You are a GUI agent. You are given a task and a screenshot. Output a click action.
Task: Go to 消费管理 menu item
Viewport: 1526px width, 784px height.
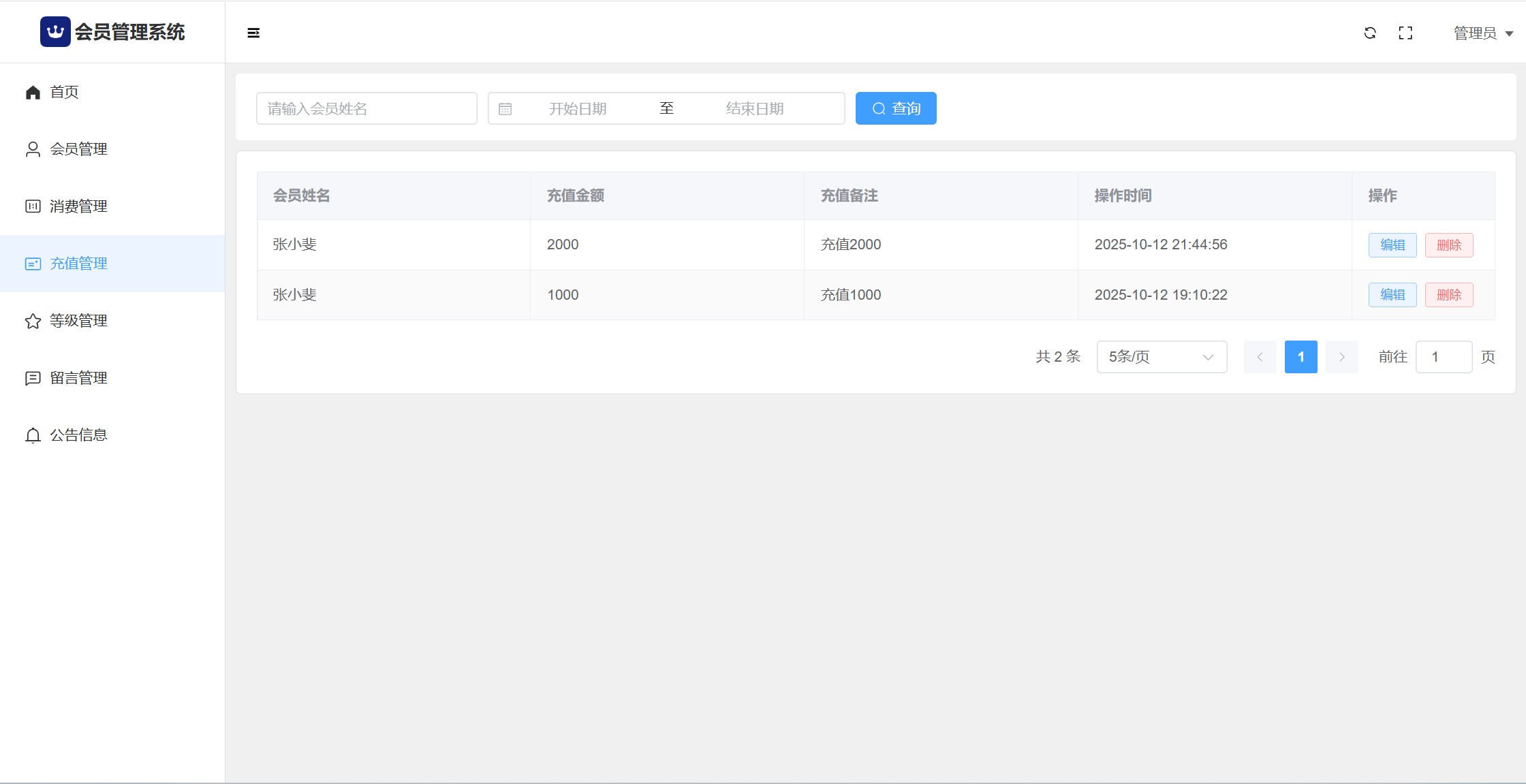[x=78, y=206]
